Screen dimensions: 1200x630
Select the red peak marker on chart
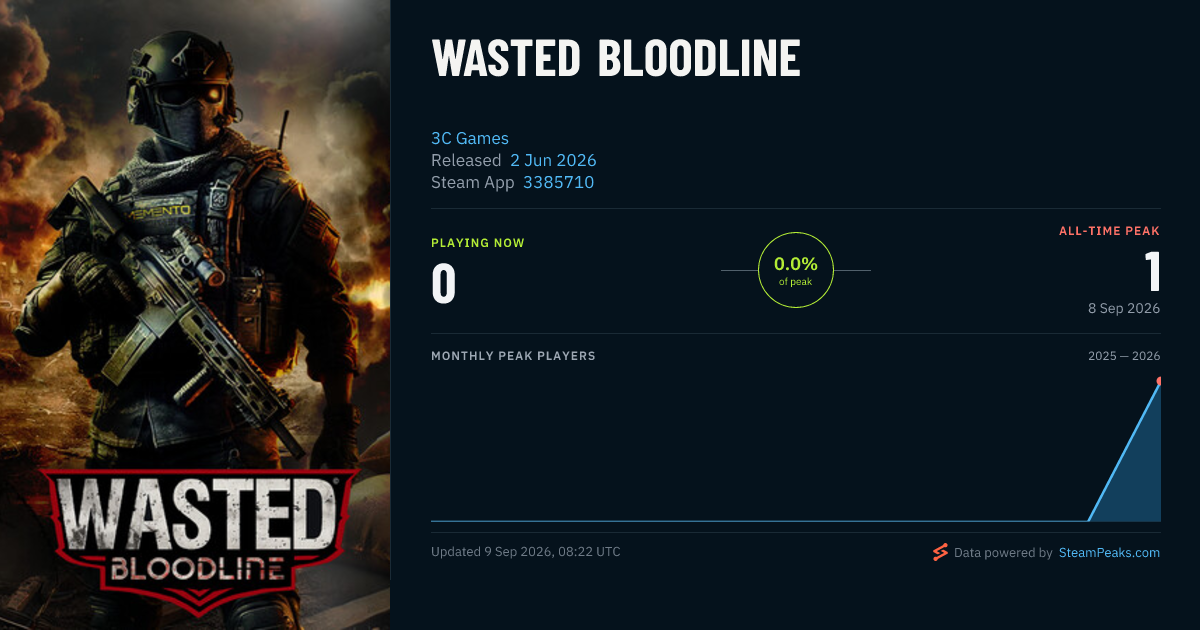(x=1160, y=381)
